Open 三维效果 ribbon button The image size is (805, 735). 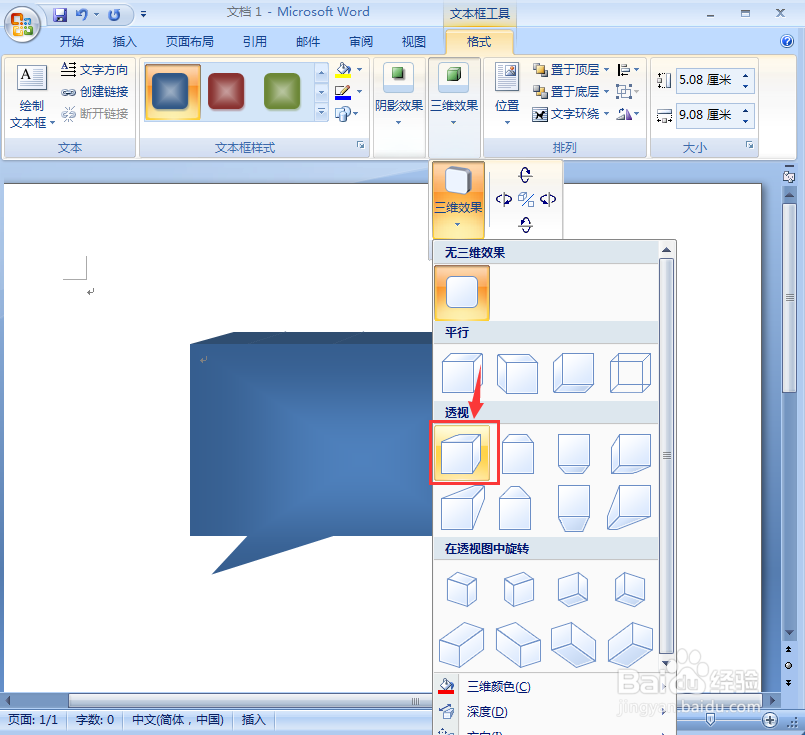(454, 96)
